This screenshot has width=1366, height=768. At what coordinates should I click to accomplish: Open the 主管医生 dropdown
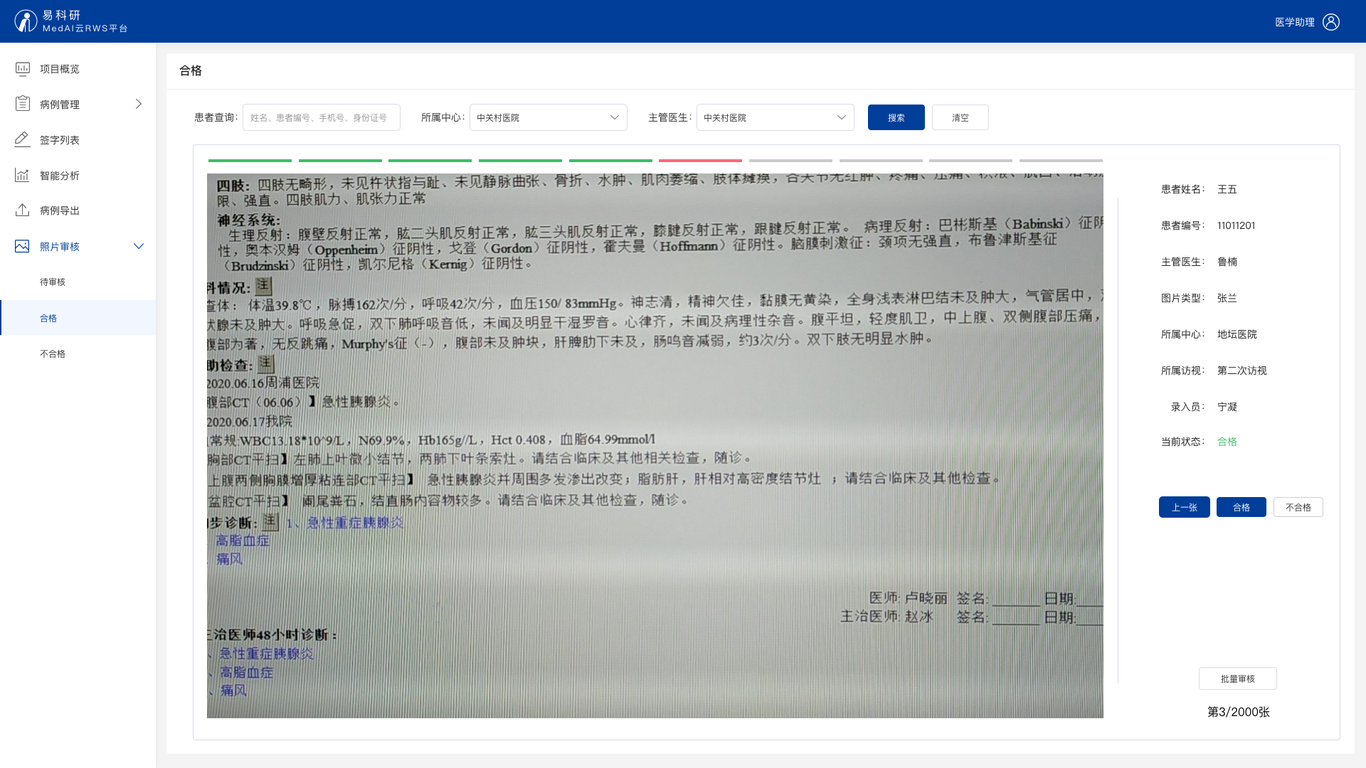[x=775, y=117]
